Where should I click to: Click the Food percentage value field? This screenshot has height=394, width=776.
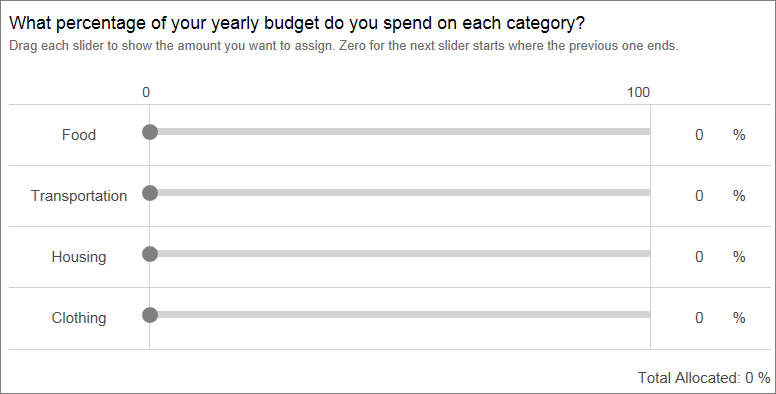(x=699, y=135)
